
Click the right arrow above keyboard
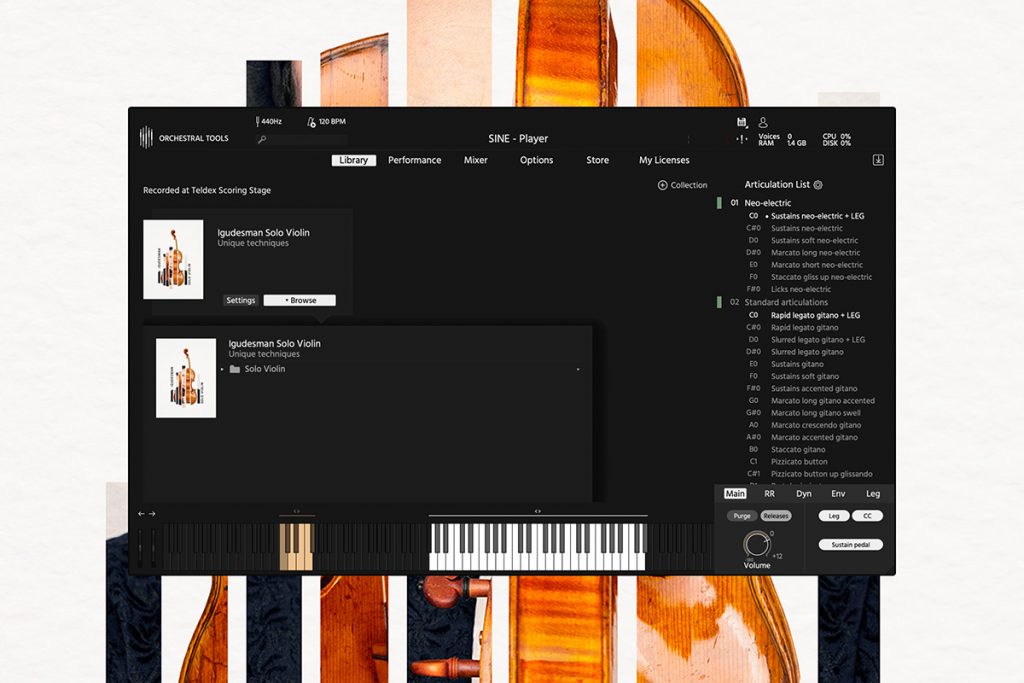(x=152, y=514)
